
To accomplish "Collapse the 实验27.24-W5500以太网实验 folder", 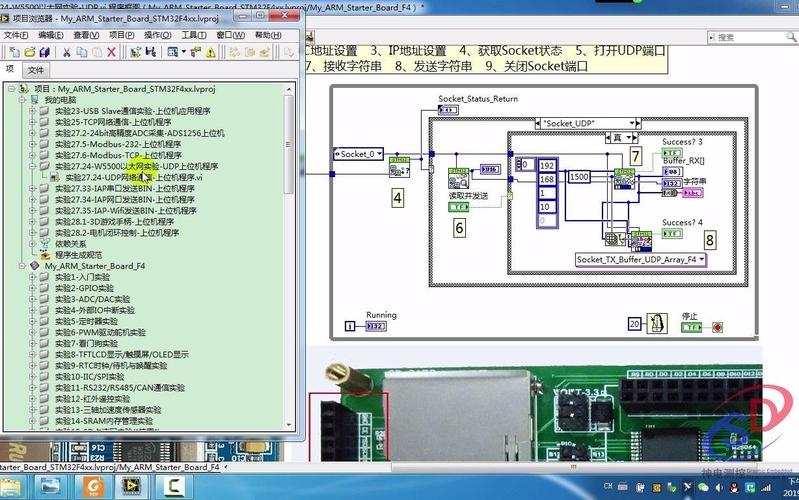I will (32, 166).
